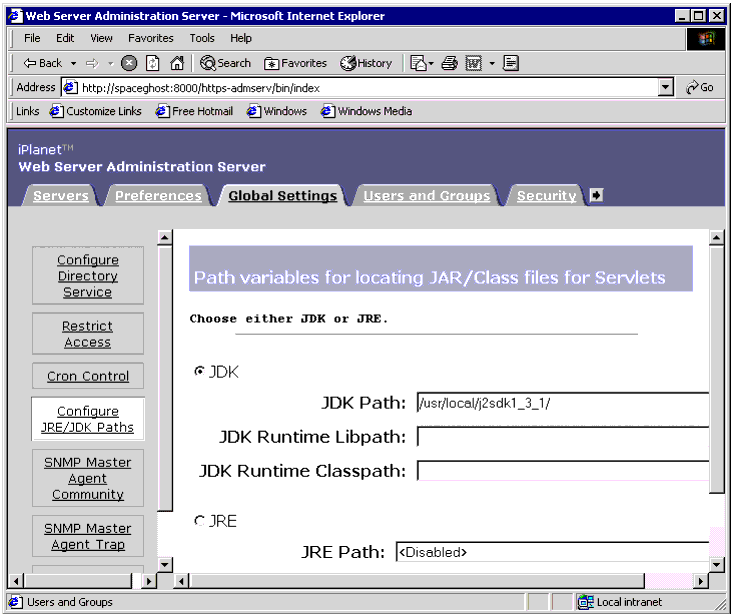The image size is (733, 616).
Task: Select the Global Settings tab
Action: click(x=282, y=195)
